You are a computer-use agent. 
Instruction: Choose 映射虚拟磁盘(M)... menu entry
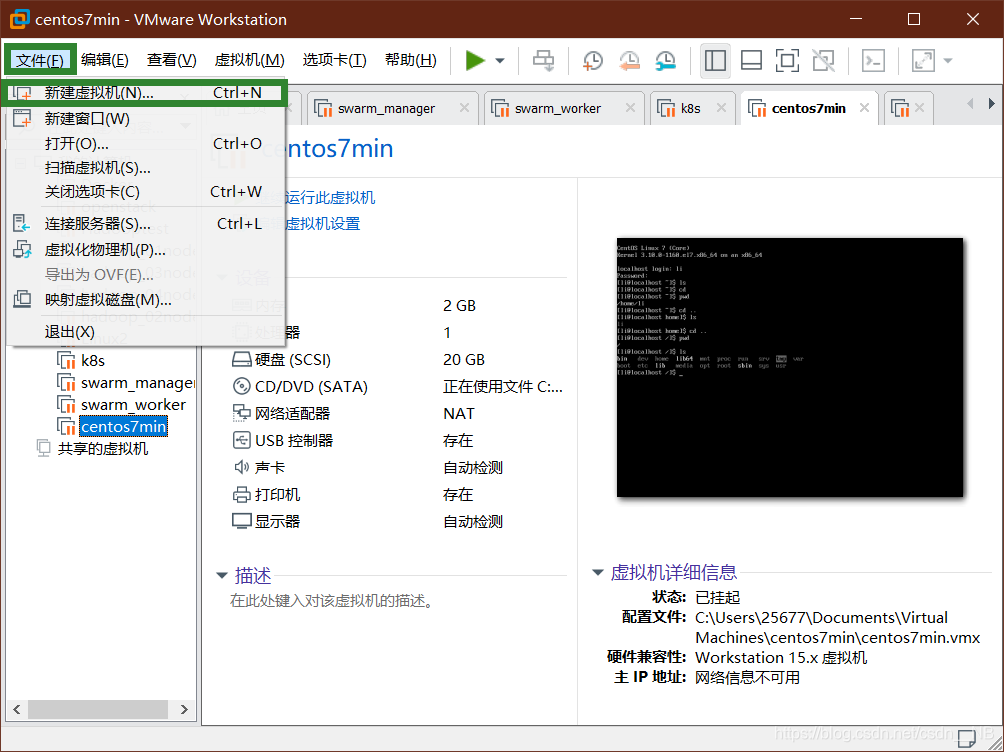click(x=145, y=299)
